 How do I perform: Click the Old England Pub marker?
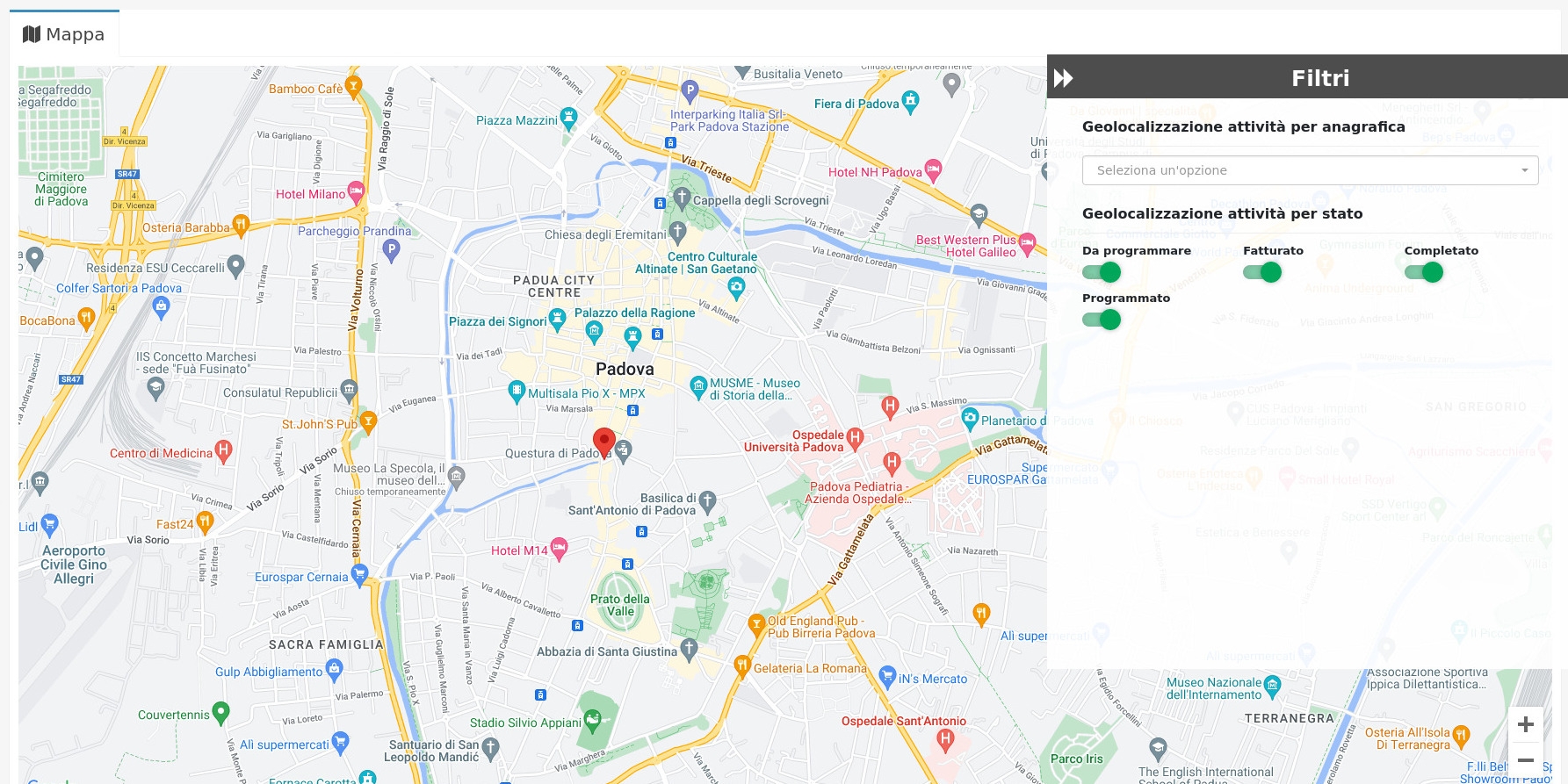point(756,623)
